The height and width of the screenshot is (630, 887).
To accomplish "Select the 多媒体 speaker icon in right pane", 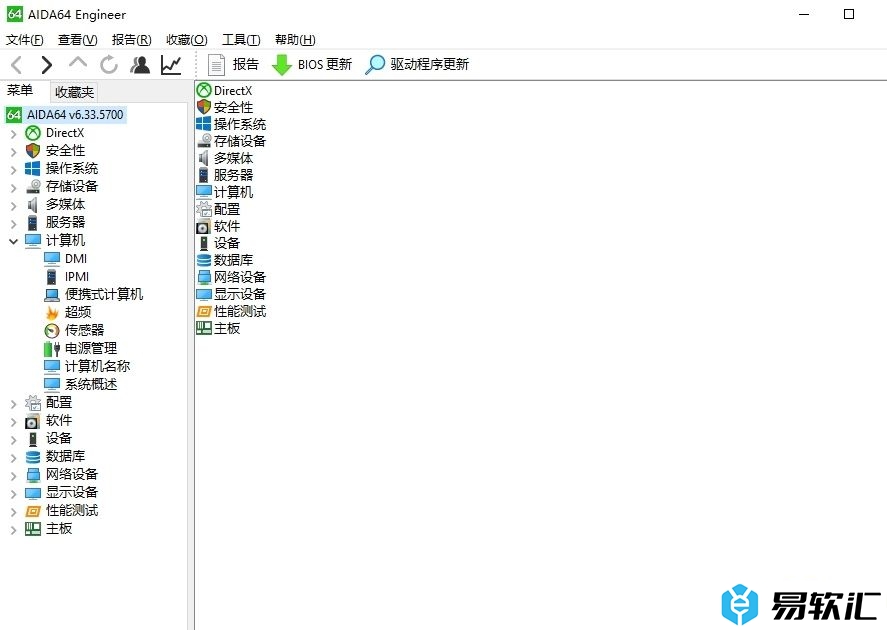I will click(x=204, y=158).
